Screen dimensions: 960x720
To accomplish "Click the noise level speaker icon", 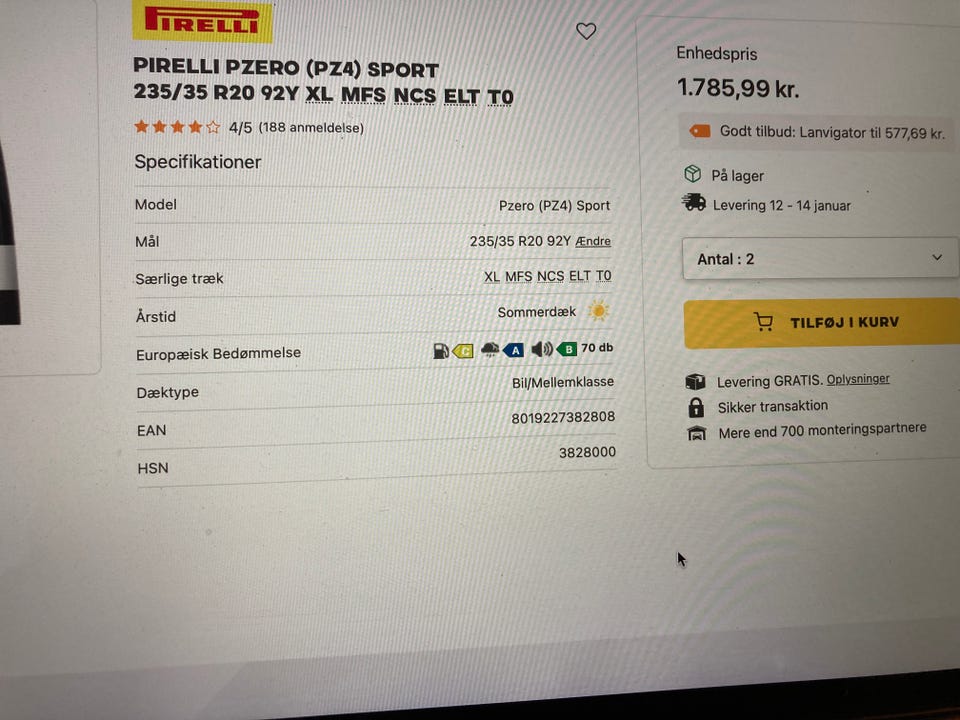I will click(541, 349).
